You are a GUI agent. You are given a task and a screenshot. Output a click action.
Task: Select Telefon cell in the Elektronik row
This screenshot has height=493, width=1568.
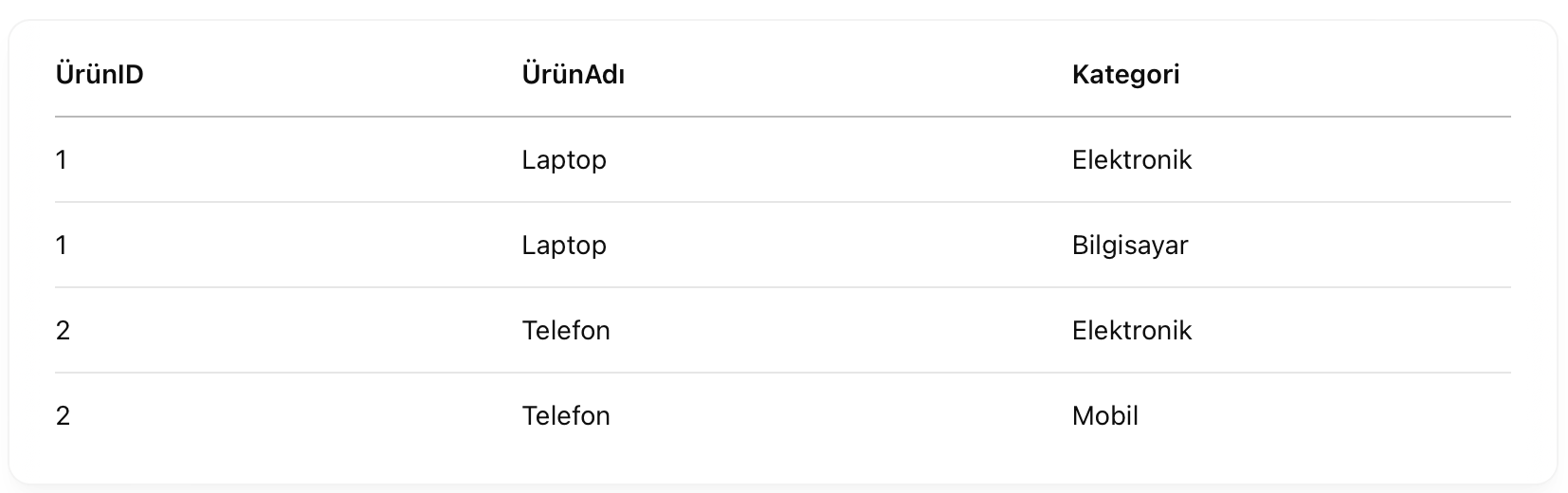tap(565, 331)
